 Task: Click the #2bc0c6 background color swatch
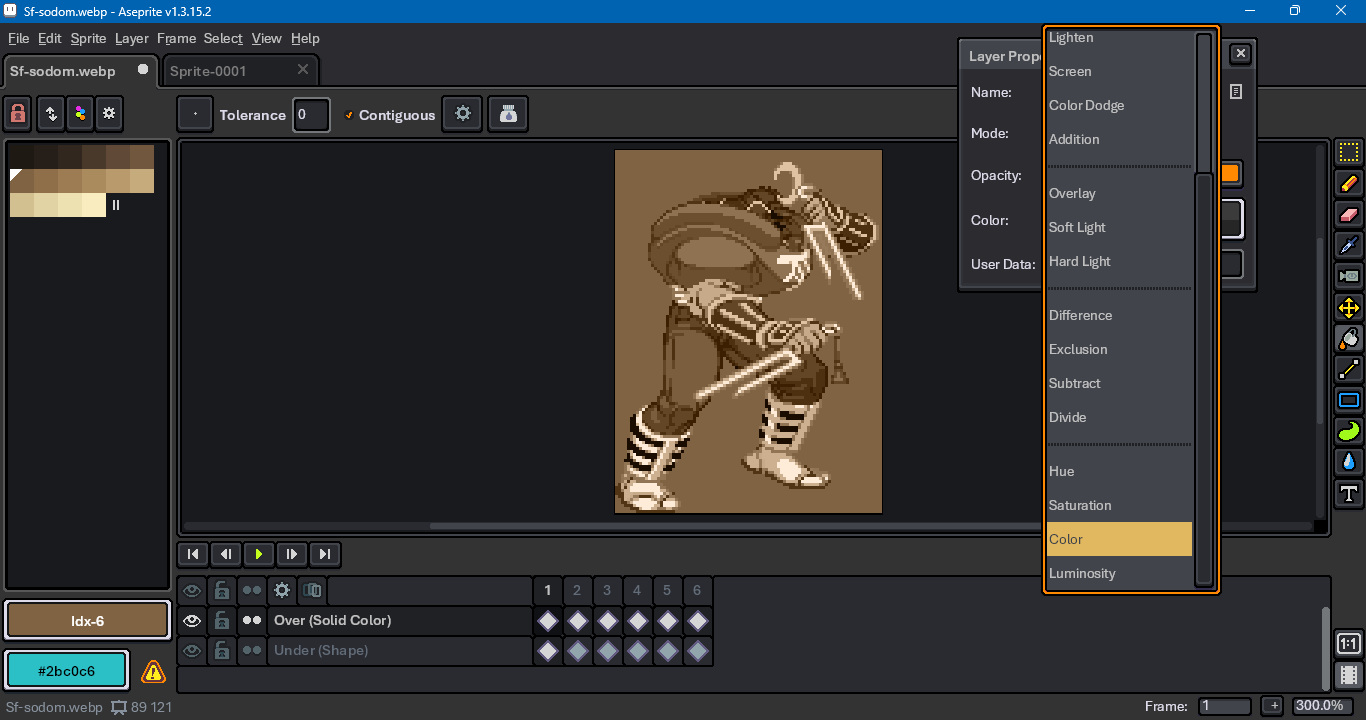(x=66, y=671)
